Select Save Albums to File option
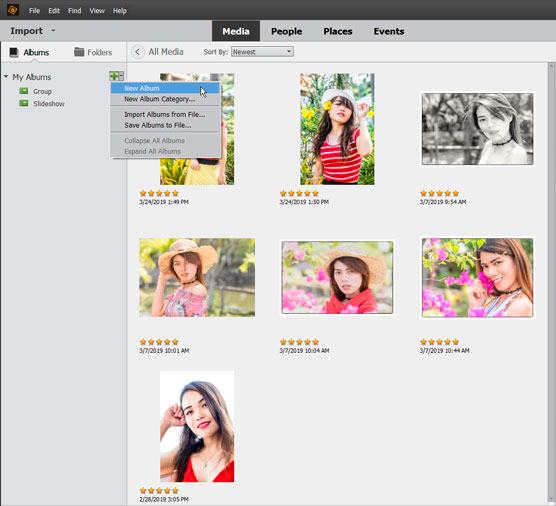 (165, 125)
